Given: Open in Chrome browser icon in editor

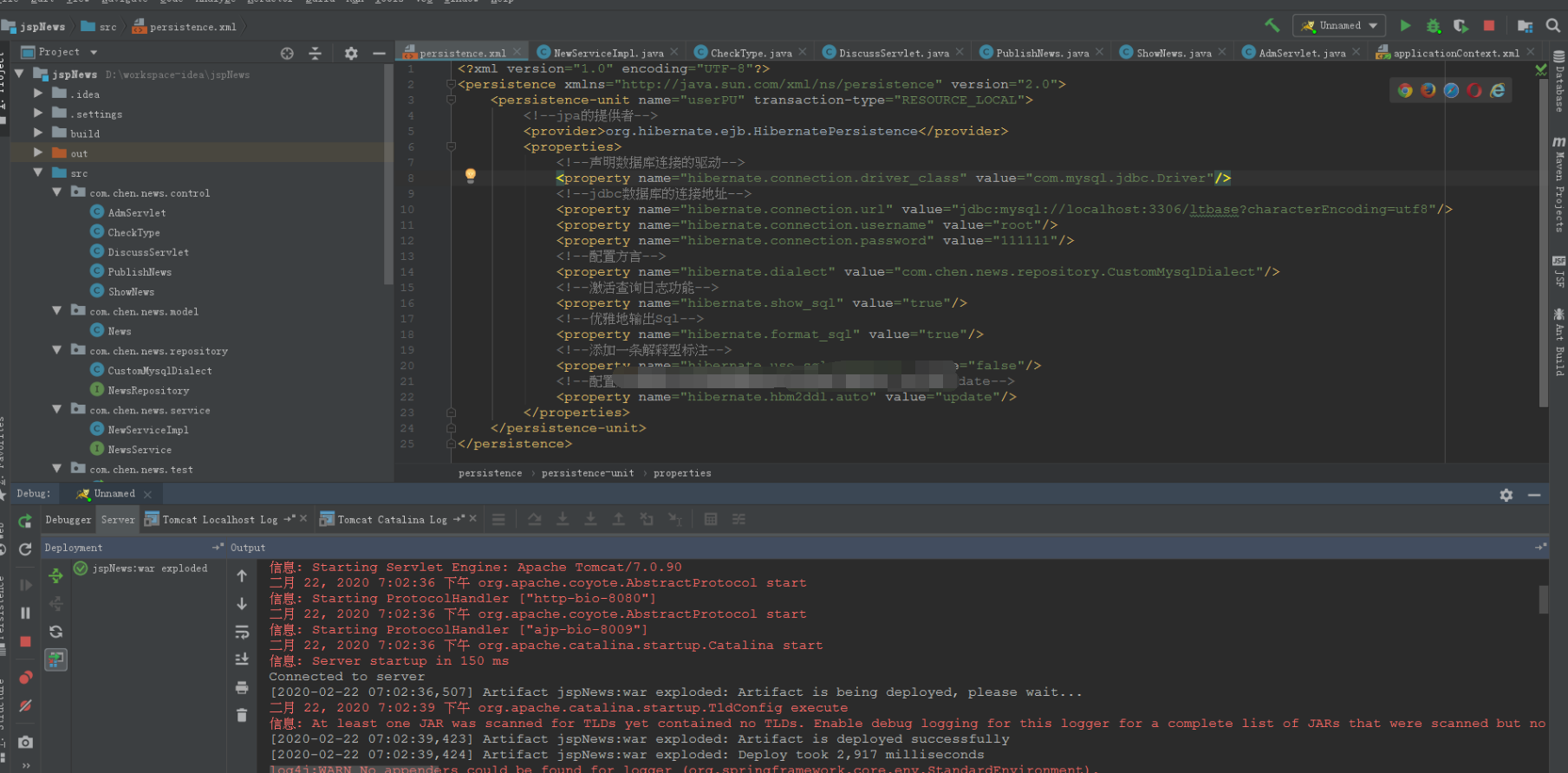Looking at the screenshot, I should [1405, 90].
